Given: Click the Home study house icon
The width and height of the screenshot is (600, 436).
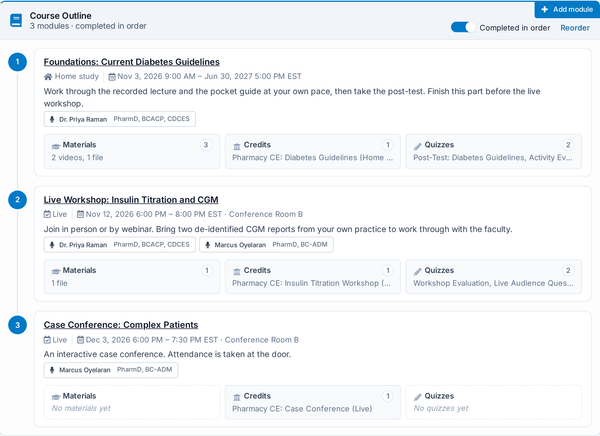Looking at the screenshot, I should (48, 77).
